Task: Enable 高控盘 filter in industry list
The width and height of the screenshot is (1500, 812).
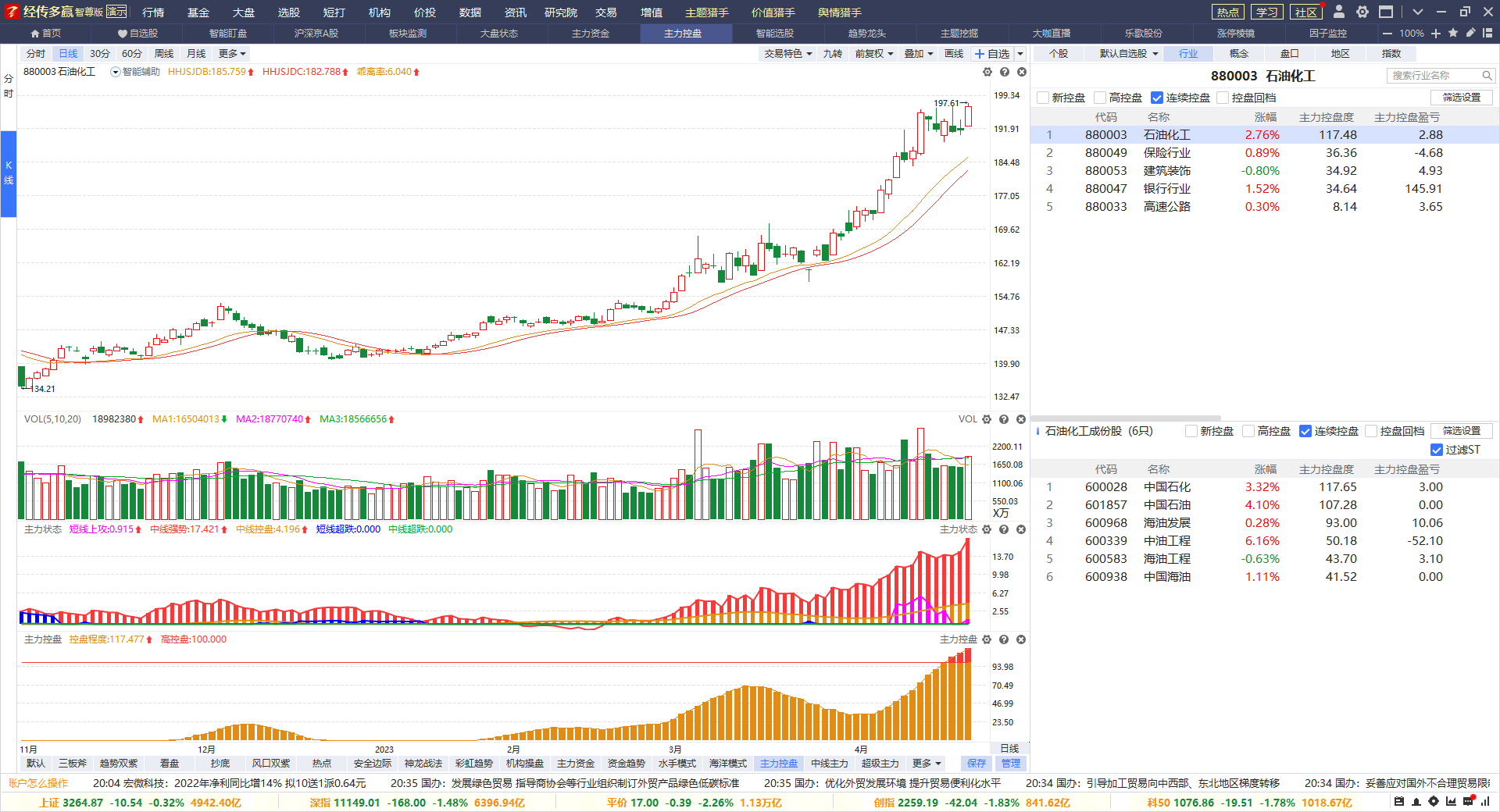Action: tap(1100, 98)
